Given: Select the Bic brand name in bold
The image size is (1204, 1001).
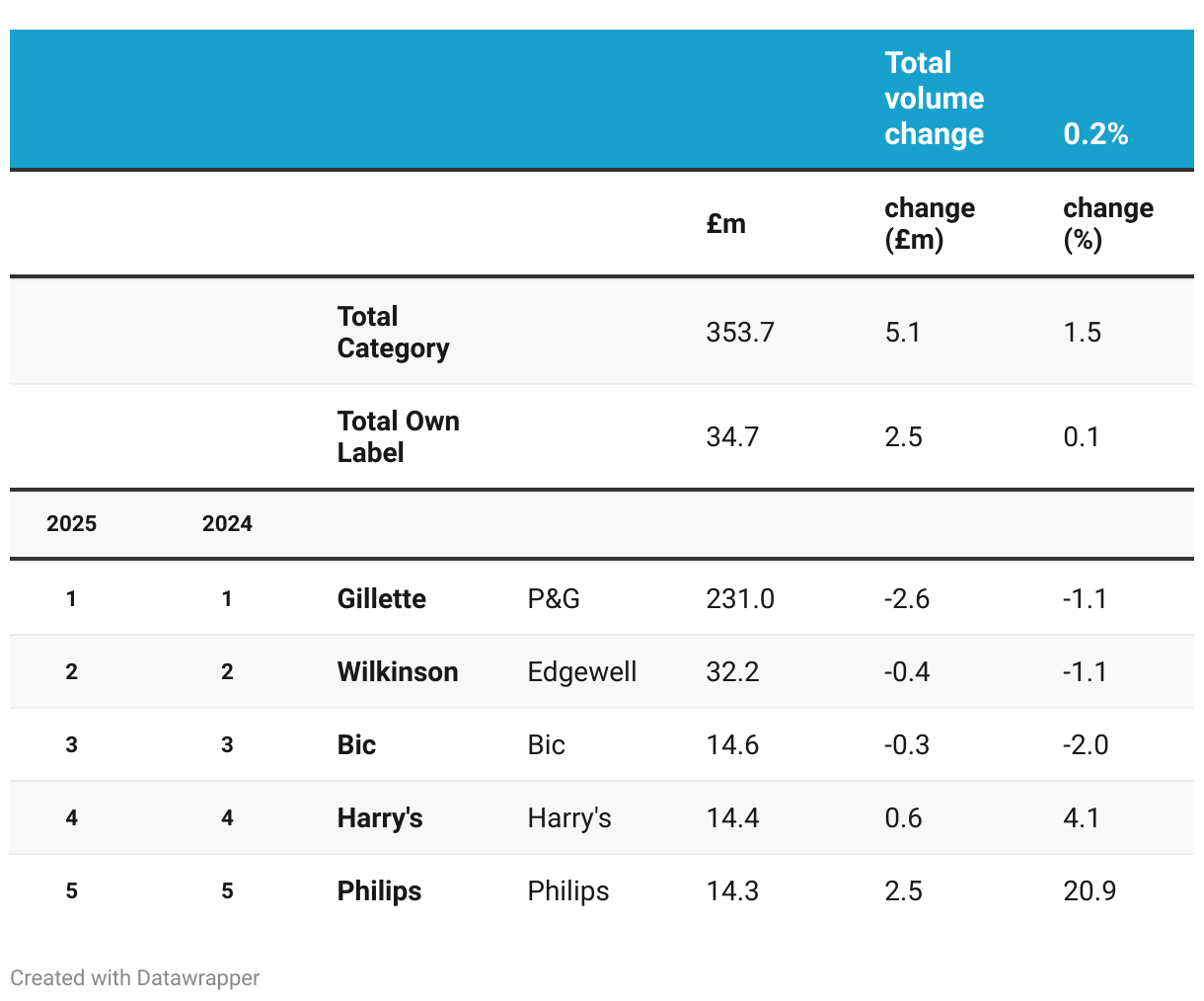Looking at the screenshot, I should pos(356,745).
